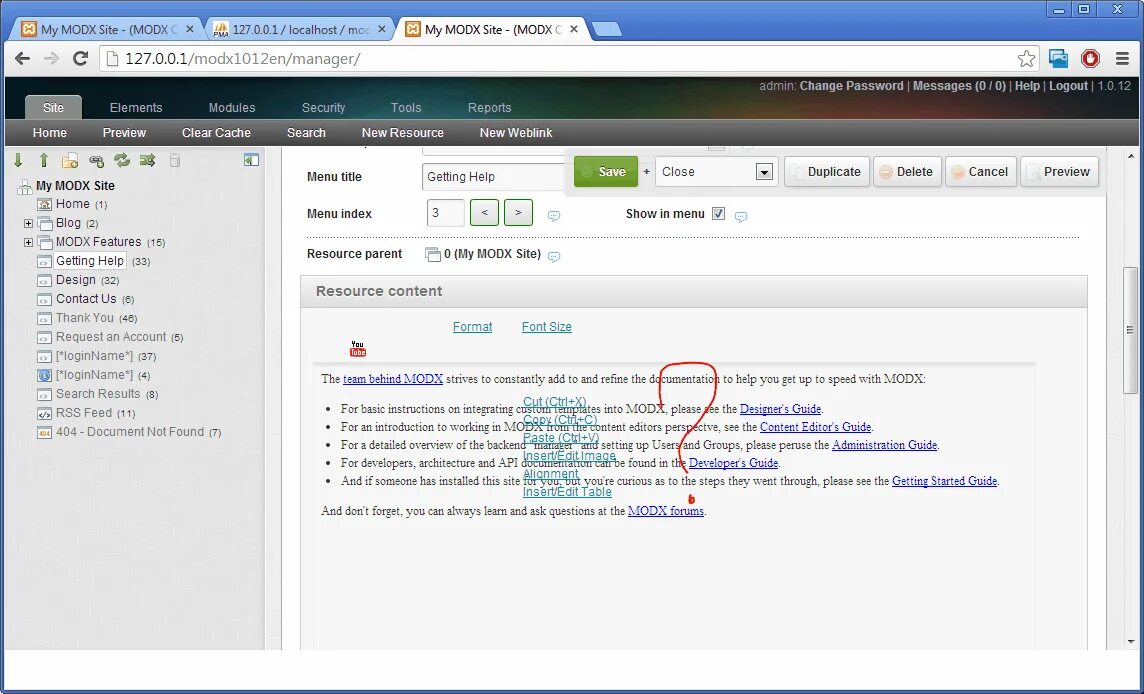Open the Designer's Guide link
This screenshot has width=1144, height=694.
pos(780,409)
